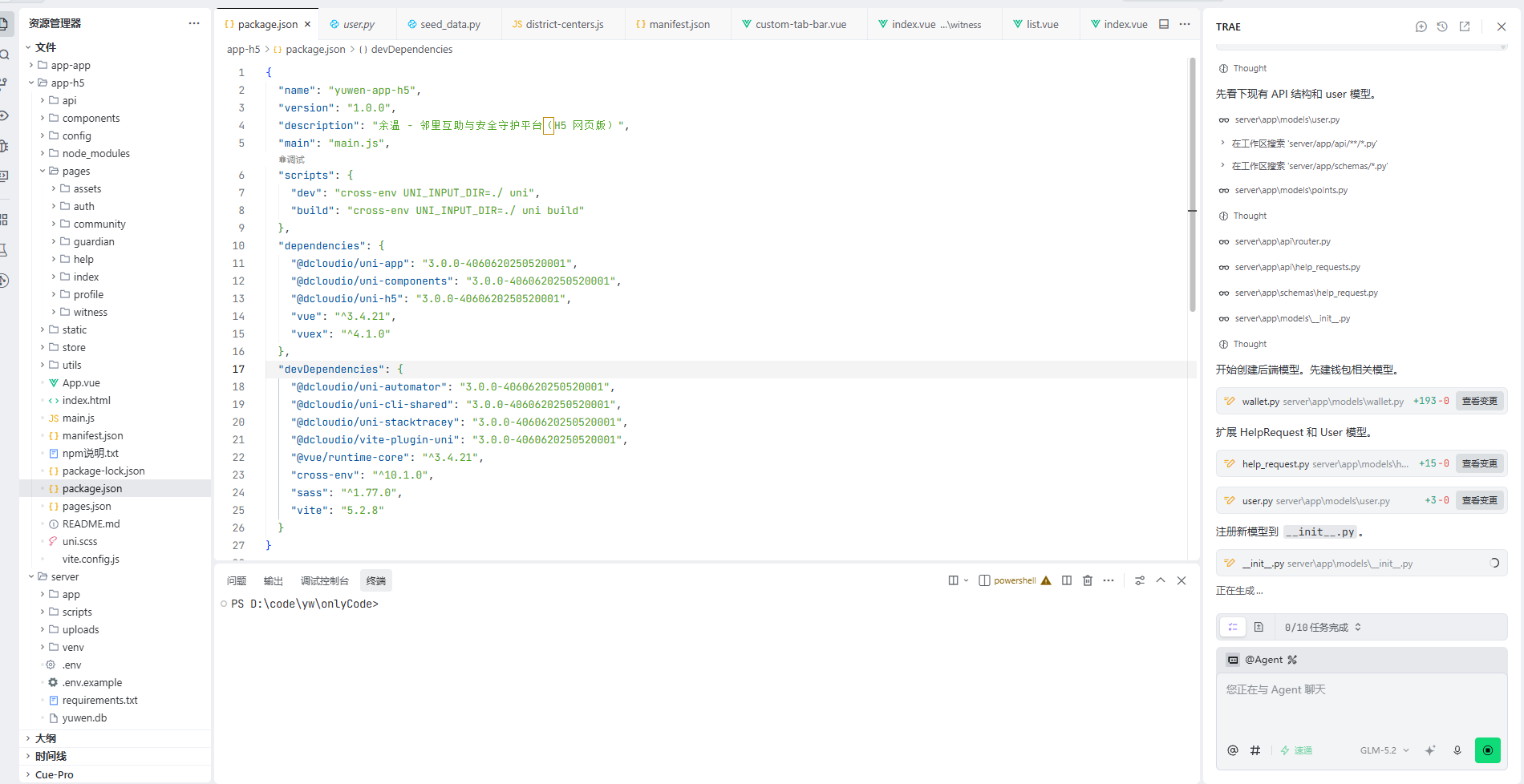Image resolution: width=1524 pixels, height=784 pixels.
Task: Insert # context reference in chat
Action: tap(1255, 750)
